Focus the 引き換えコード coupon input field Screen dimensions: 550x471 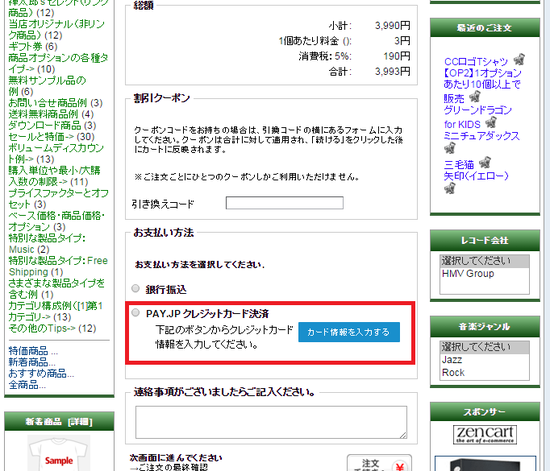point(284,203)
